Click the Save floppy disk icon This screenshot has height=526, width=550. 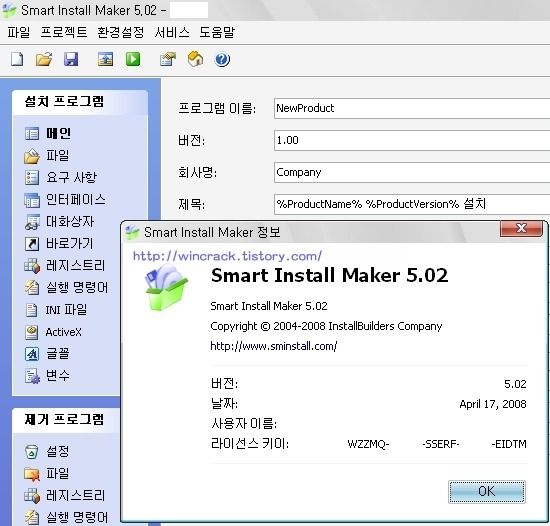pos(71,59)
